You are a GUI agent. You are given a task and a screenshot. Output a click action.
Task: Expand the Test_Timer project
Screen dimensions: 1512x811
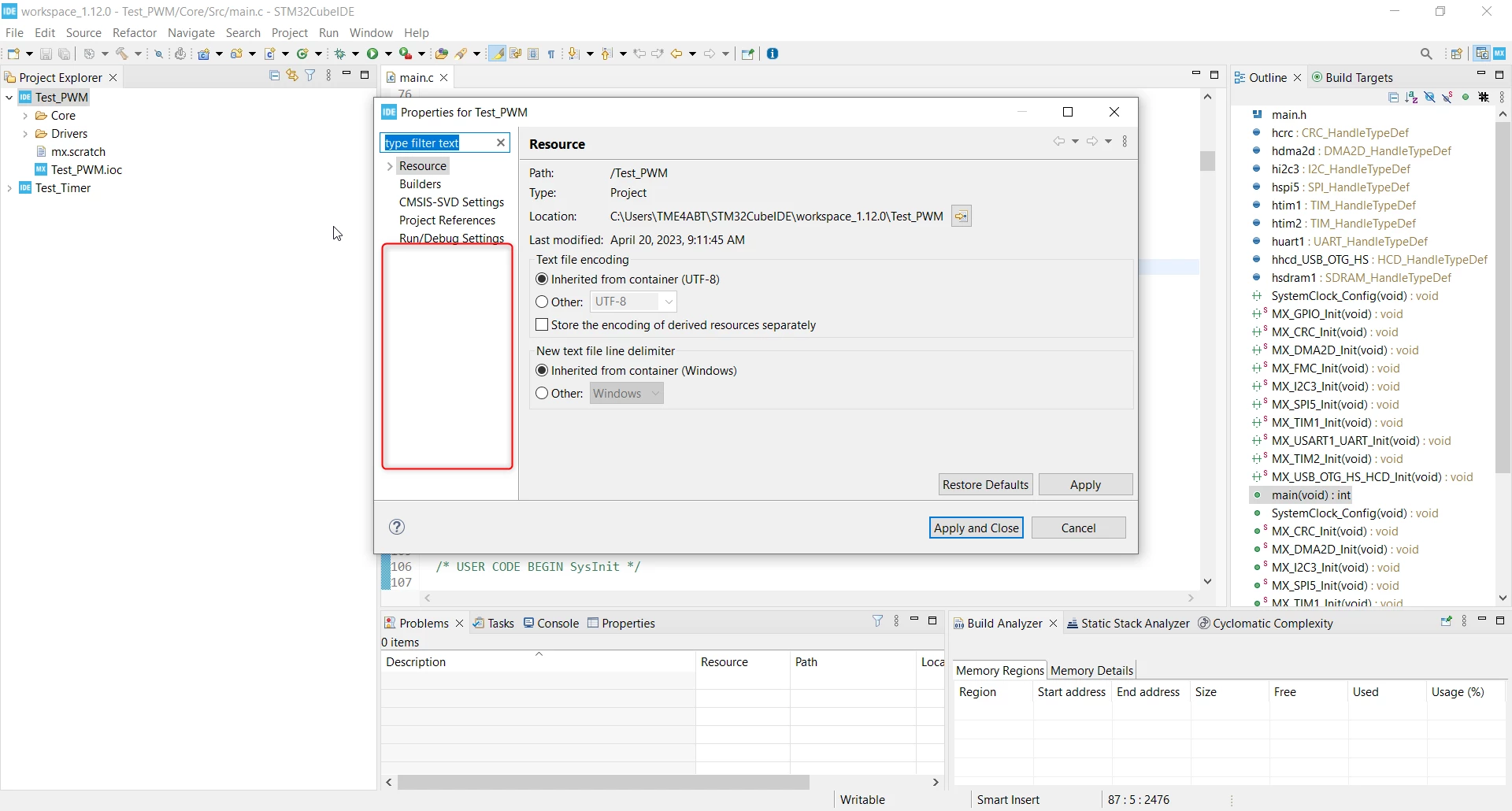coord(9,188)
